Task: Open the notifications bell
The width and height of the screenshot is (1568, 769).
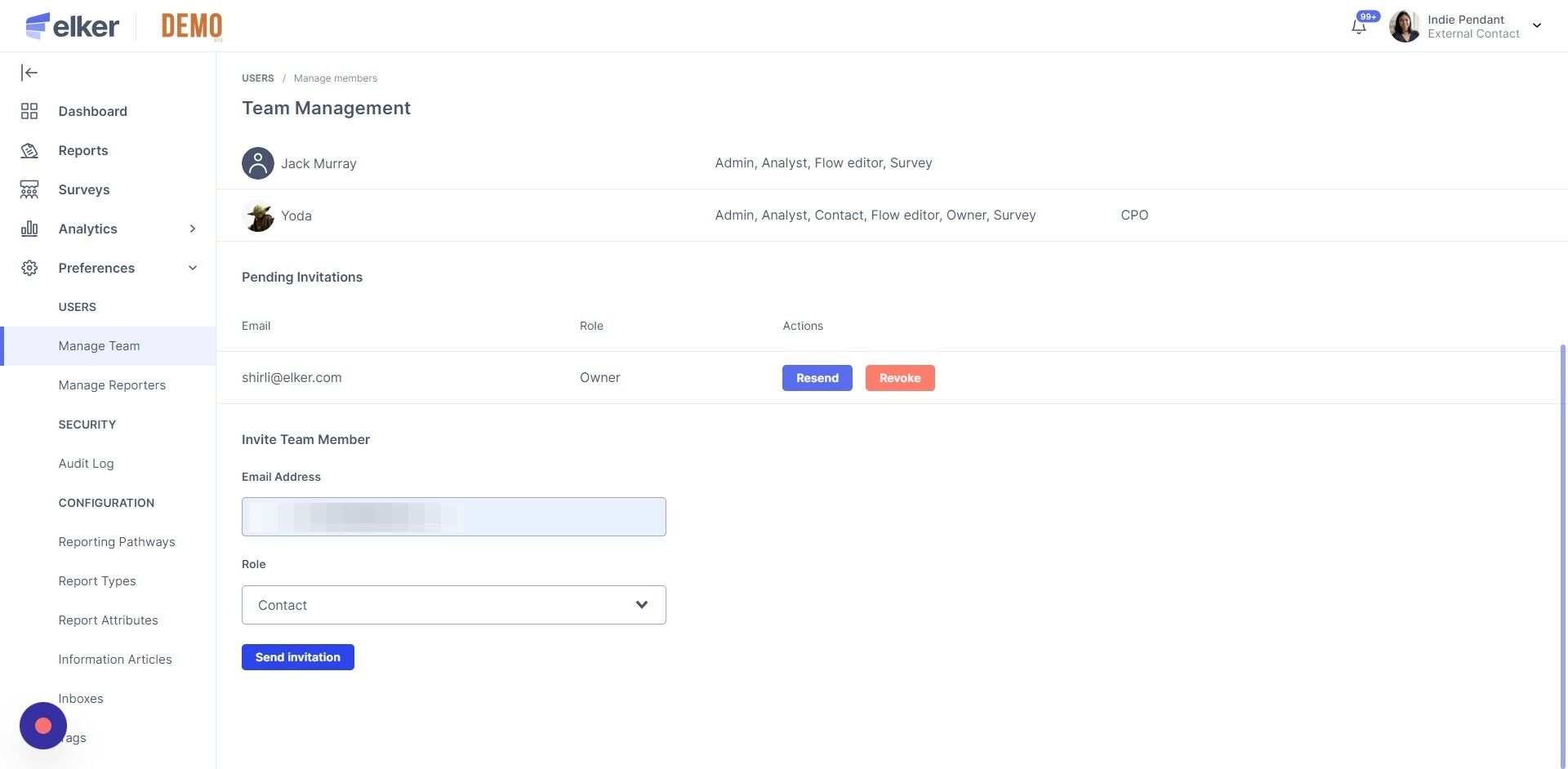Action: 1359,26
